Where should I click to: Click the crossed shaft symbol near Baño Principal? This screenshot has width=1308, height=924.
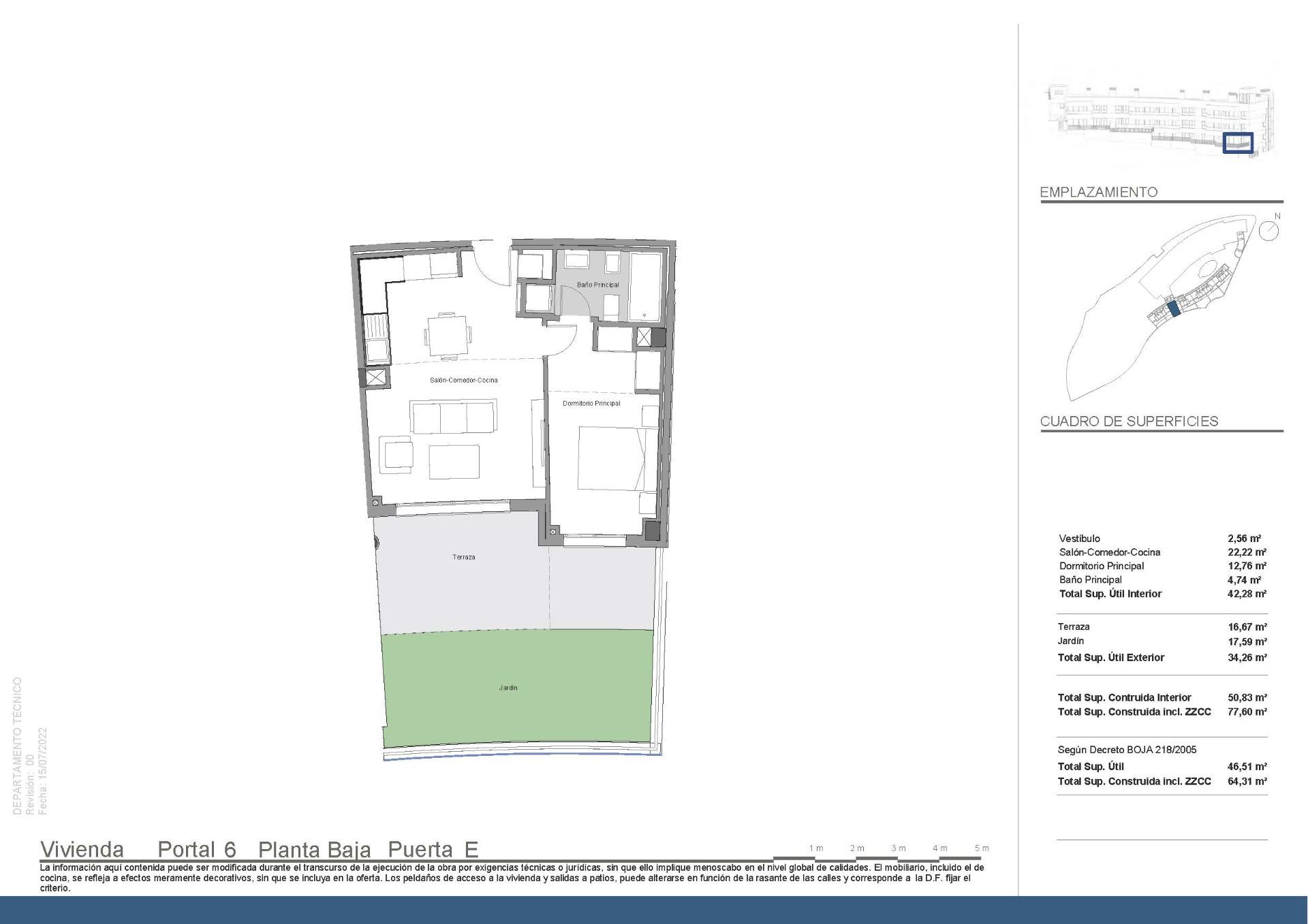tap(644, 337)
